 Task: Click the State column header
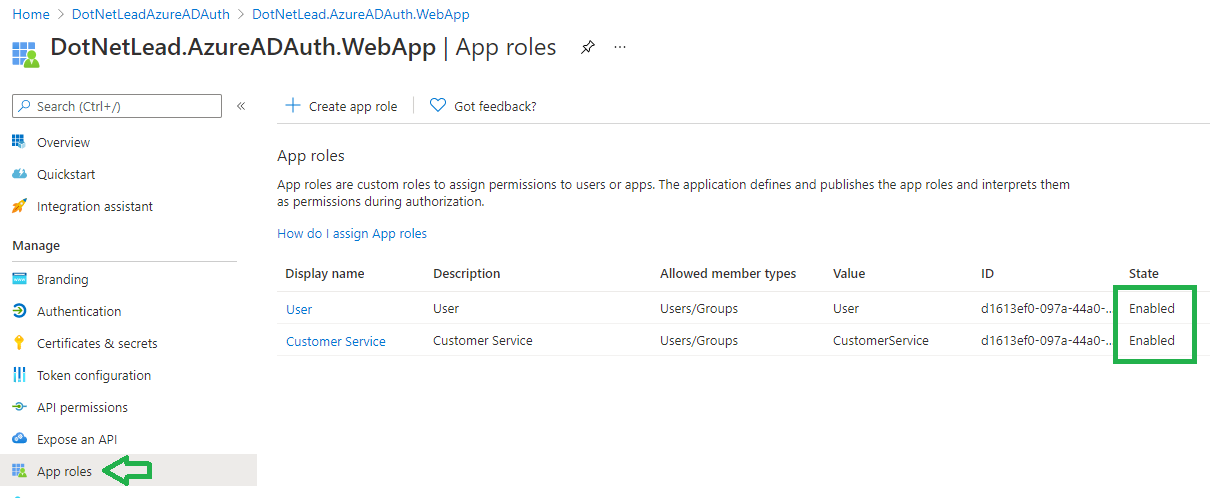pyautogui.click(x=1144, y=273)
